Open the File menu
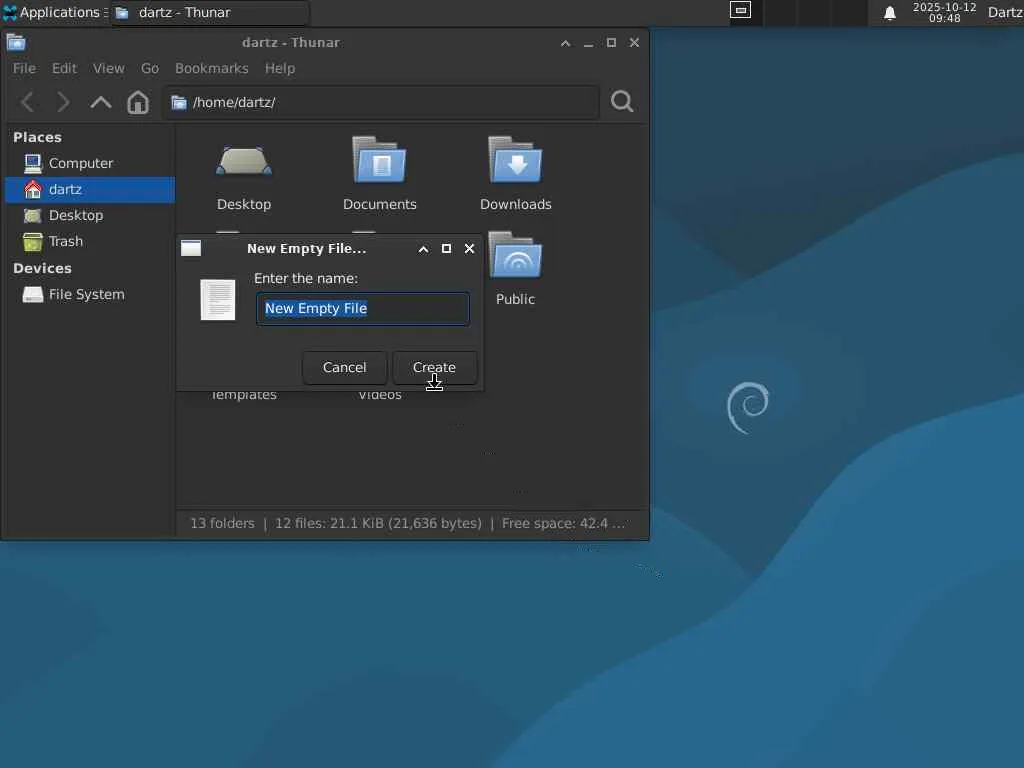Viewport: 1024px width, 768px height. point(24,69)
